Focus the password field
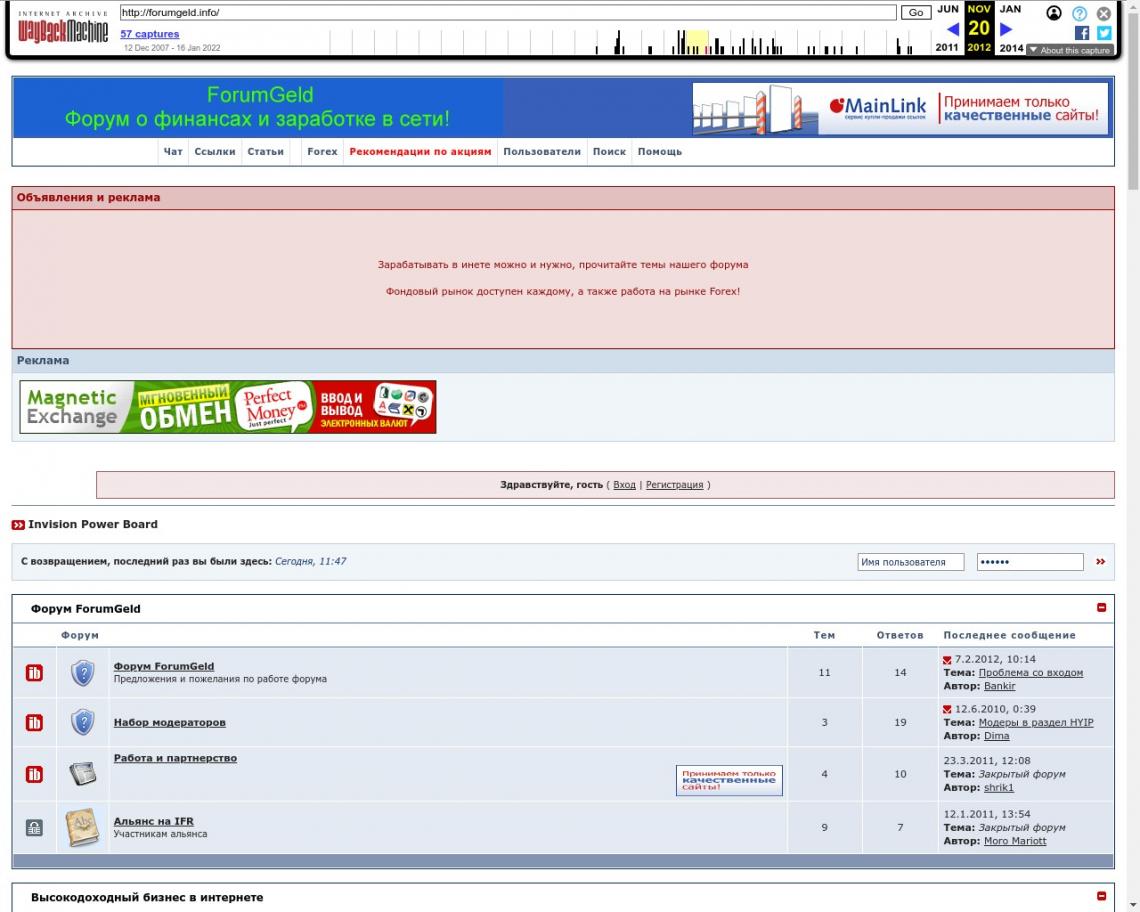This screenshot has height=912, width=1140. [1030, 561]
